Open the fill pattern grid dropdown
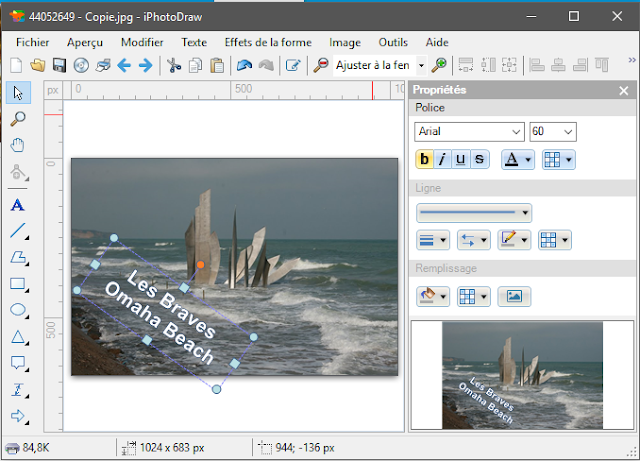Image resolution: width=640 pixels, height=461 pixels. pyautogui.click(x=473, y=296)
